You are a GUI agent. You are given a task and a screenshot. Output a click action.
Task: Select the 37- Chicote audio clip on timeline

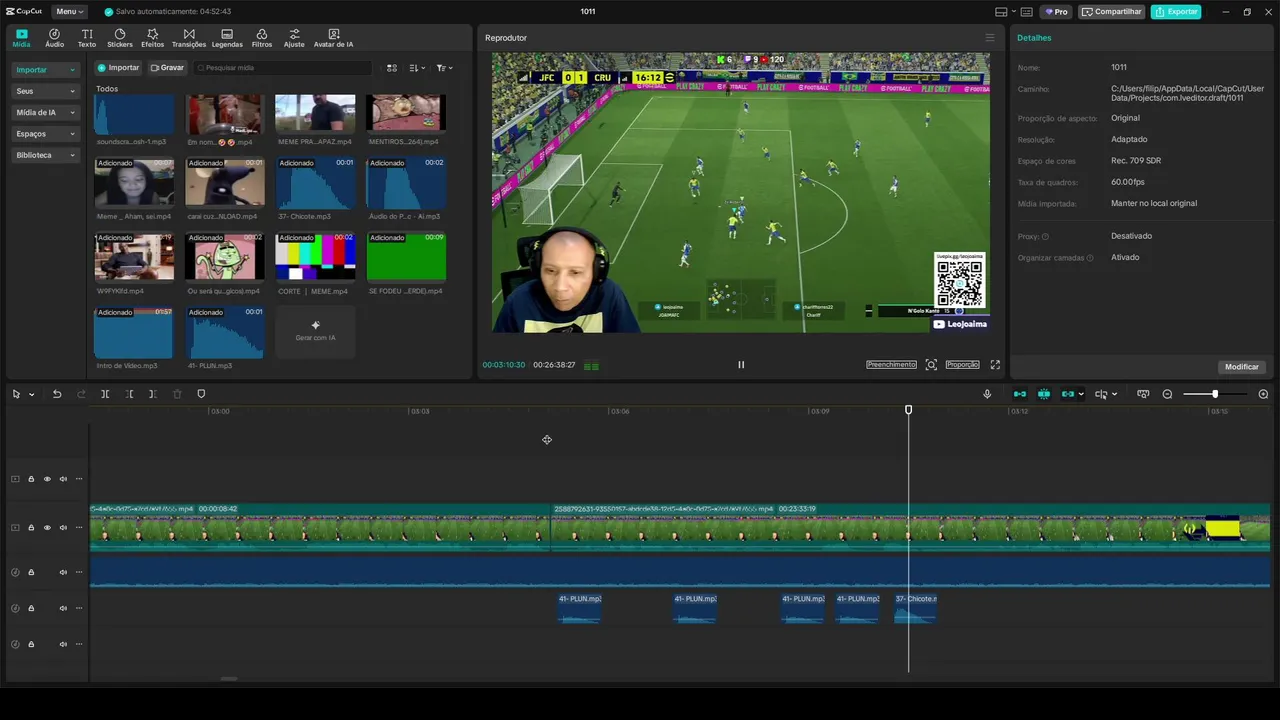coord(916,608)
